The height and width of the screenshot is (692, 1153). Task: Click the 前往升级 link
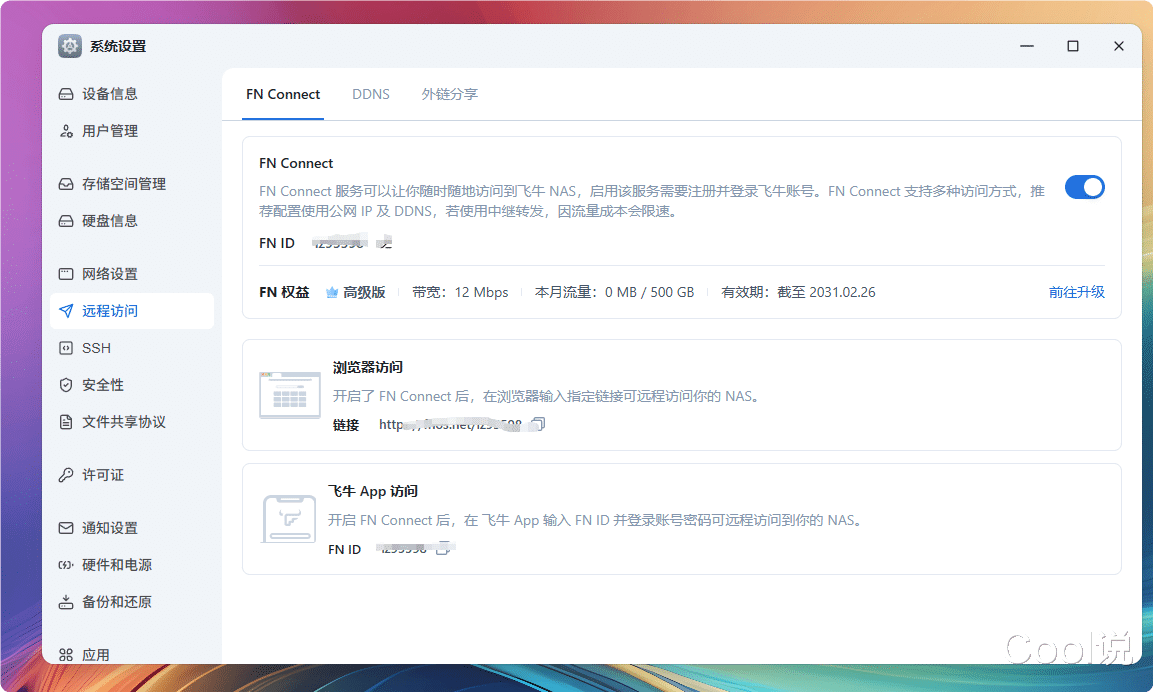click(1077, 292)
